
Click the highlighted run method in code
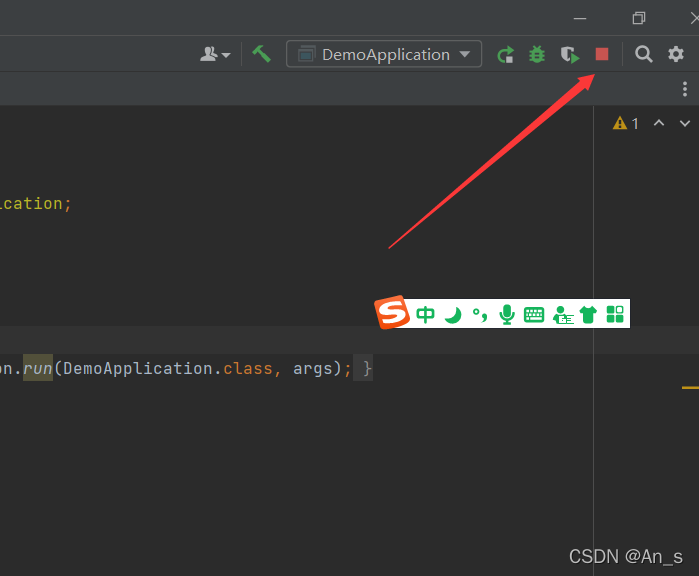[38, 368]
